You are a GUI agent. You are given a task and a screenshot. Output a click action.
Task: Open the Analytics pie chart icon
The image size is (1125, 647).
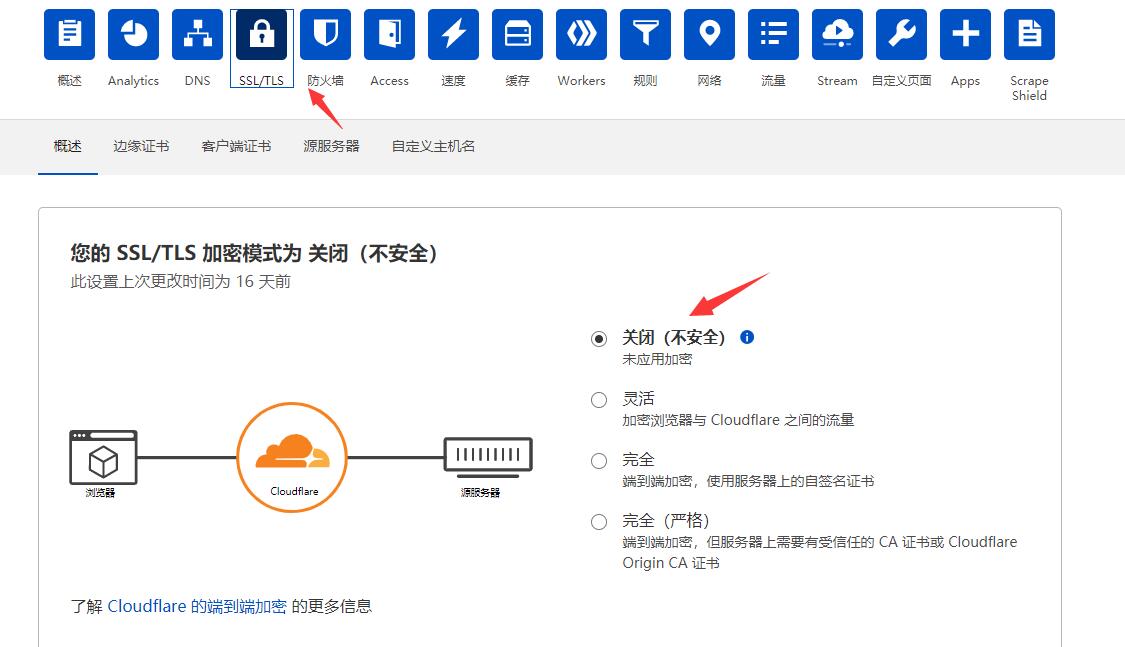click(133, 35)
